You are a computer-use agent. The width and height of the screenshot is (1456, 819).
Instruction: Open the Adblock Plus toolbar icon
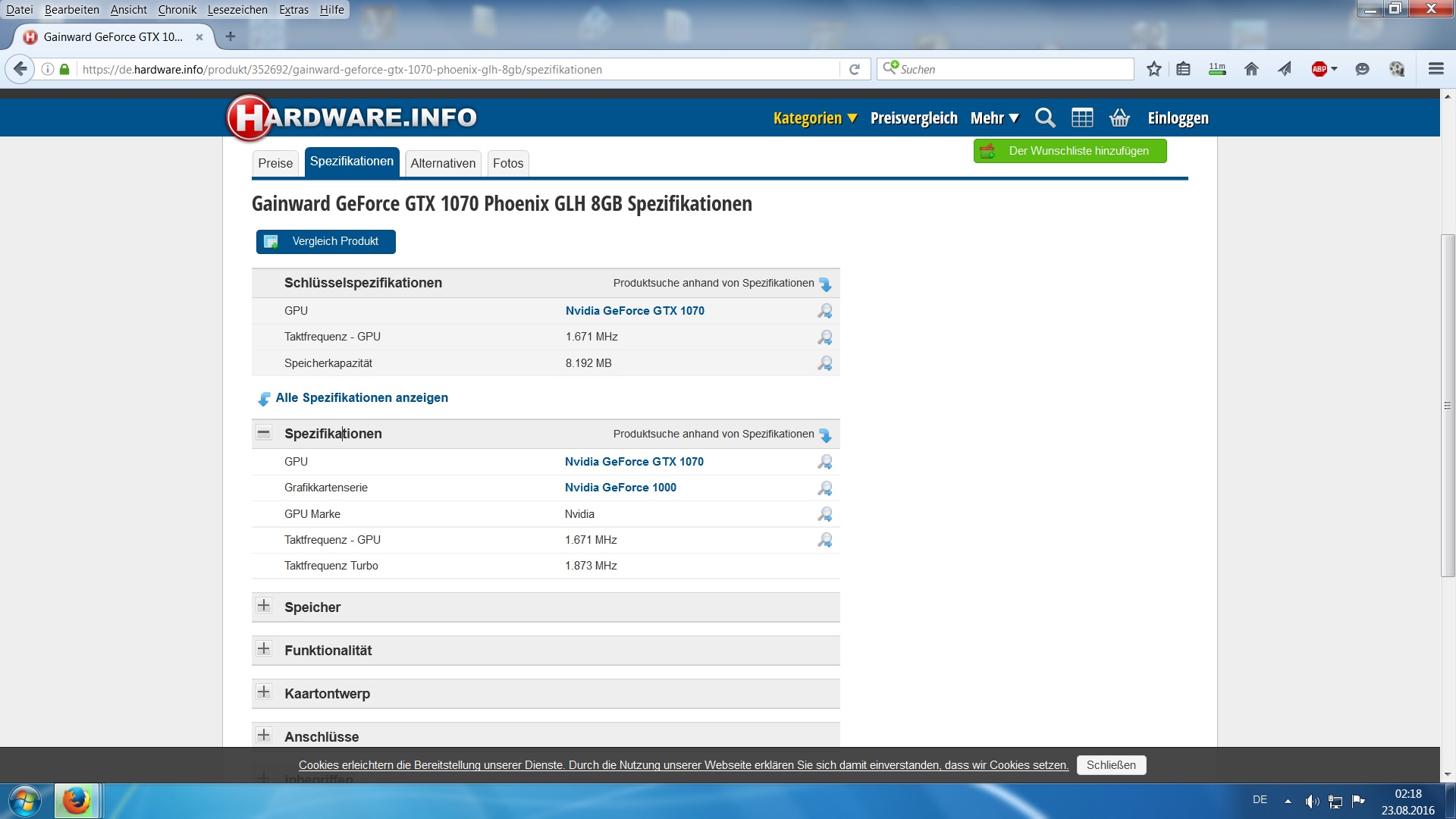[x=1319, y=69]
